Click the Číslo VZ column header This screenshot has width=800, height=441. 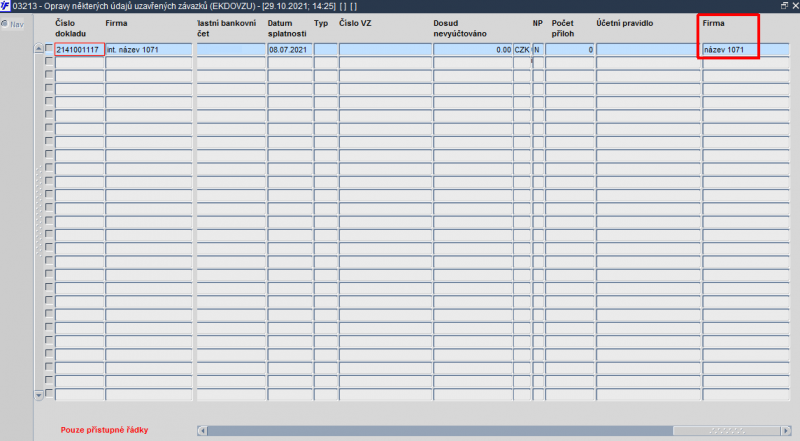pos(355,23)
